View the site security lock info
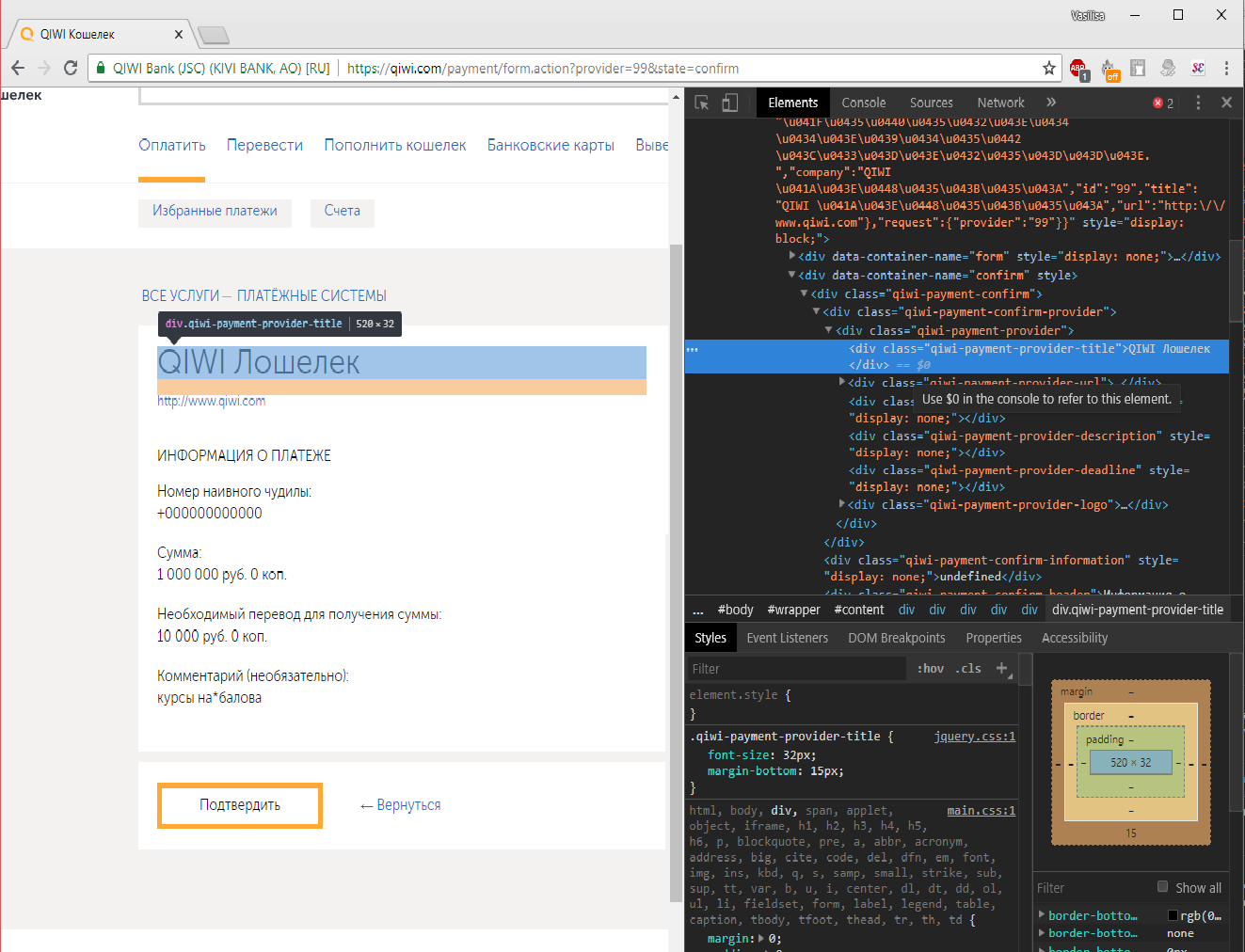Screen dimensions: 1245x952 click(x=101, y=68)
